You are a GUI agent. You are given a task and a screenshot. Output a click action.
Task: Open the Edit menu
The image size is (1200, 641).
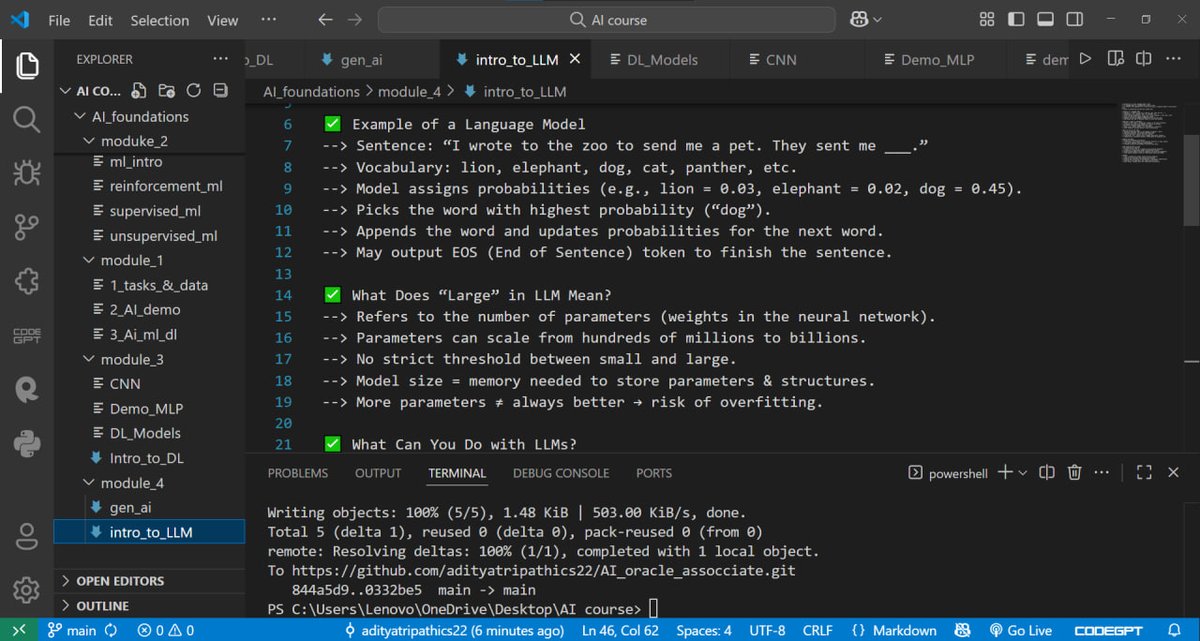[100, 20]
